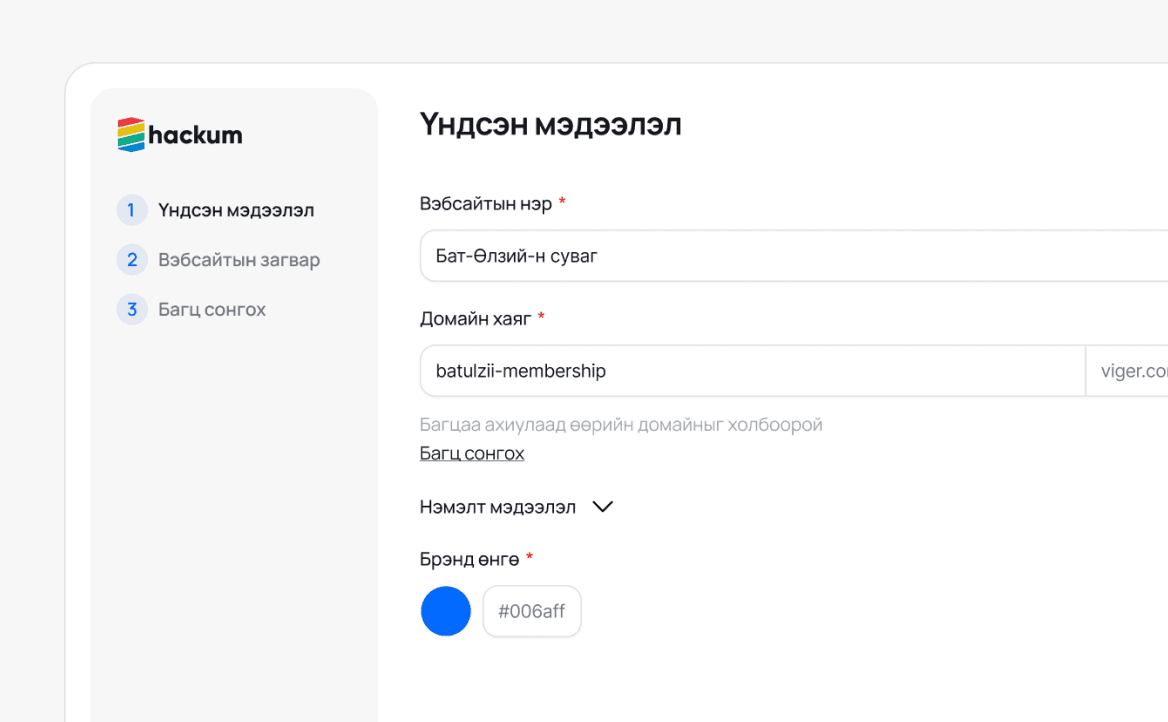This screenshot has height=722, width=1168.
Task: Select the #006aff hex color field
Action: point(532,611)
